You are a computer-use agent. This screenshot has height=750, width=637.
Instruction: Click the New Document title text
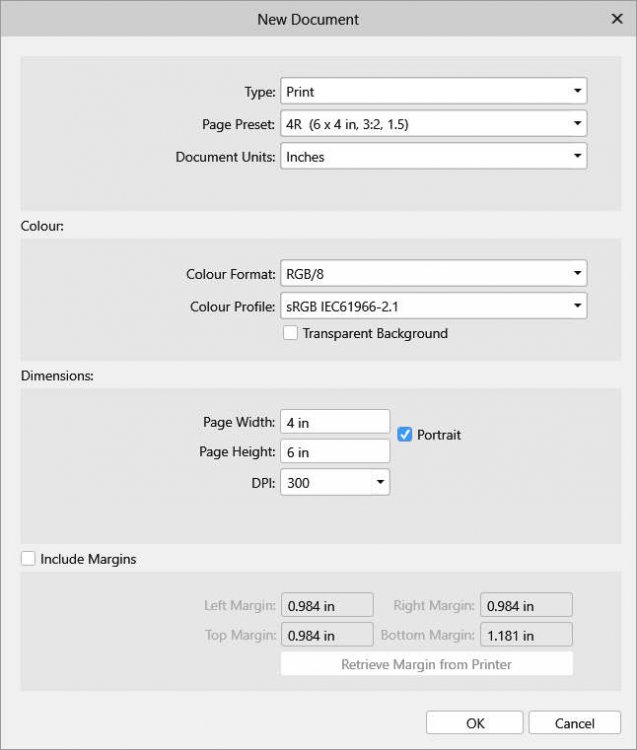(x=308, y=19)
